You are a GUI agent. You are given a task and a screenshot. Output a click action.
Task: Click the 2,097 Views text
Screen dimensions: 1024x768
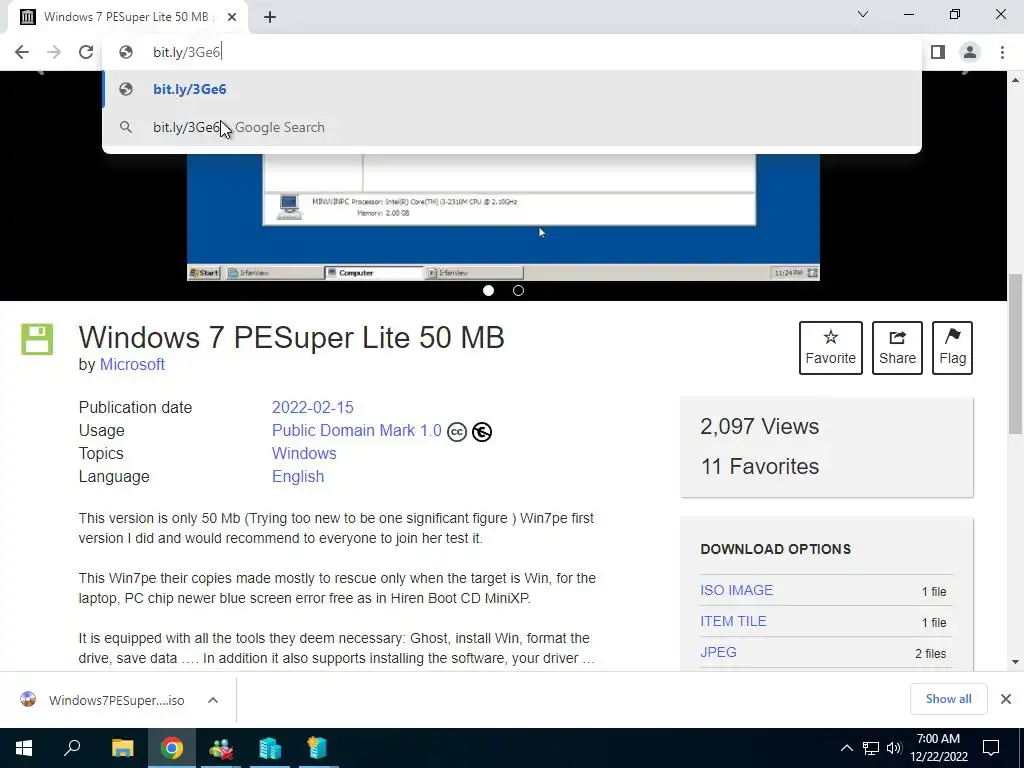(x=760, y=426)
